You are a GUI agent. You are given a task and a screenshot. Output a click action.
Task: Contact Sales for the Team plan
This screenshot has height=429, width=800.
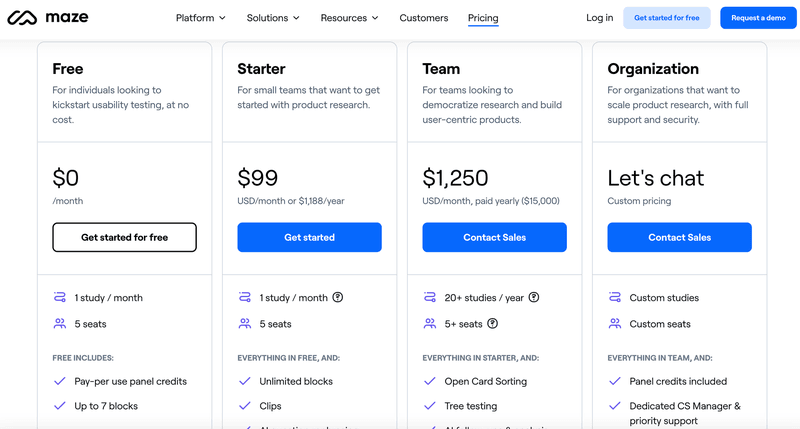(x=494, y=237)
